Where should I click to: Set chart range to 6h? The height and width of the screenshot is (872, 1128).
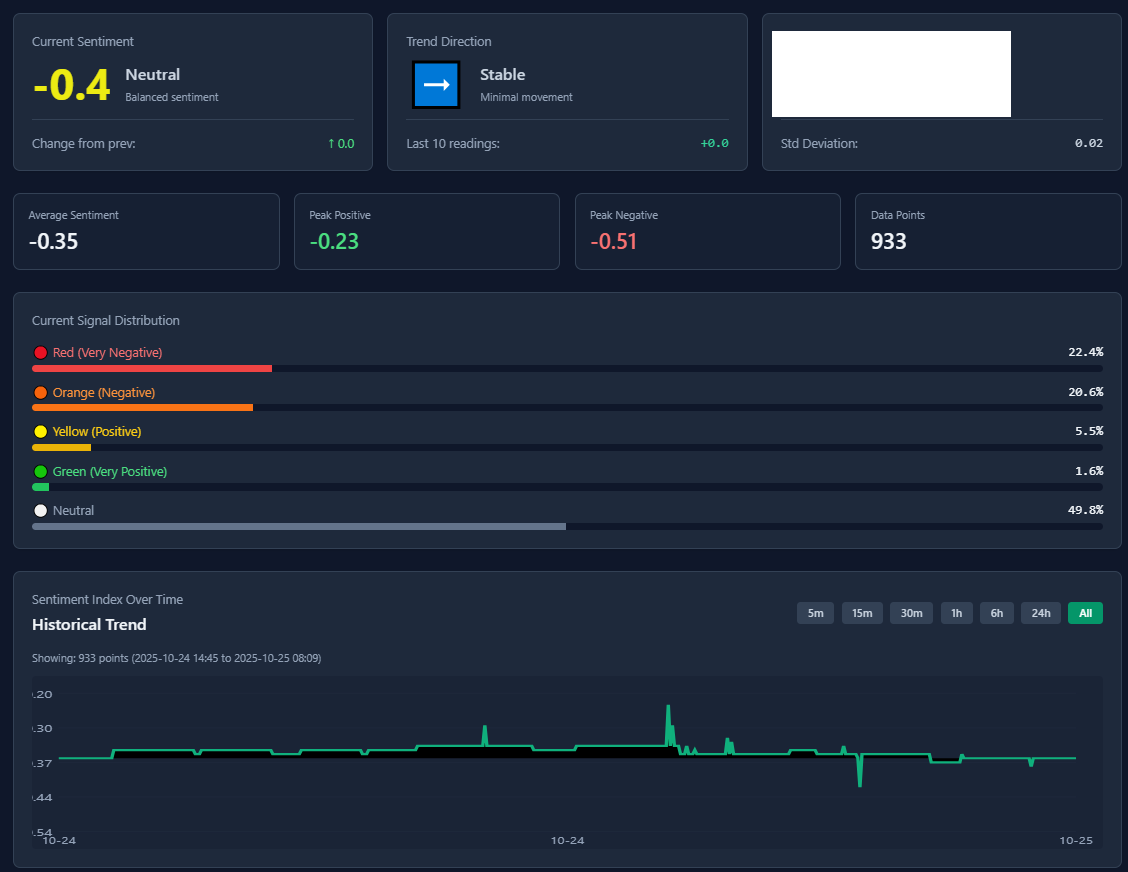(996, 613)
